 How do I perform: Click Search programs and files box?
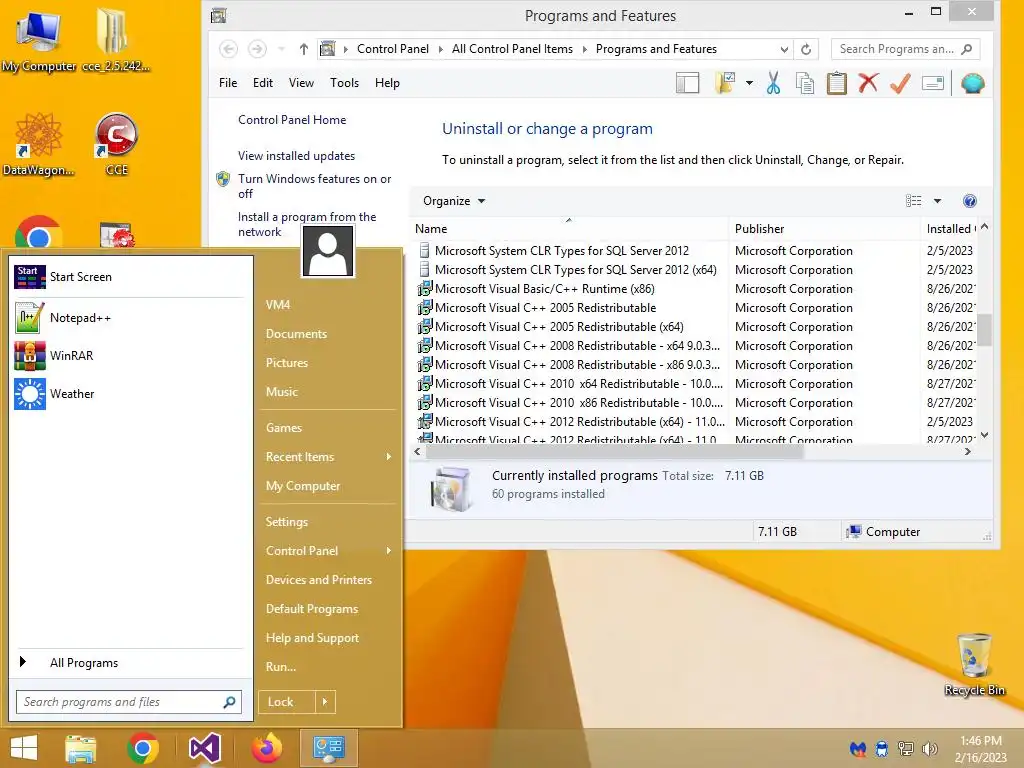click(129, 702)
